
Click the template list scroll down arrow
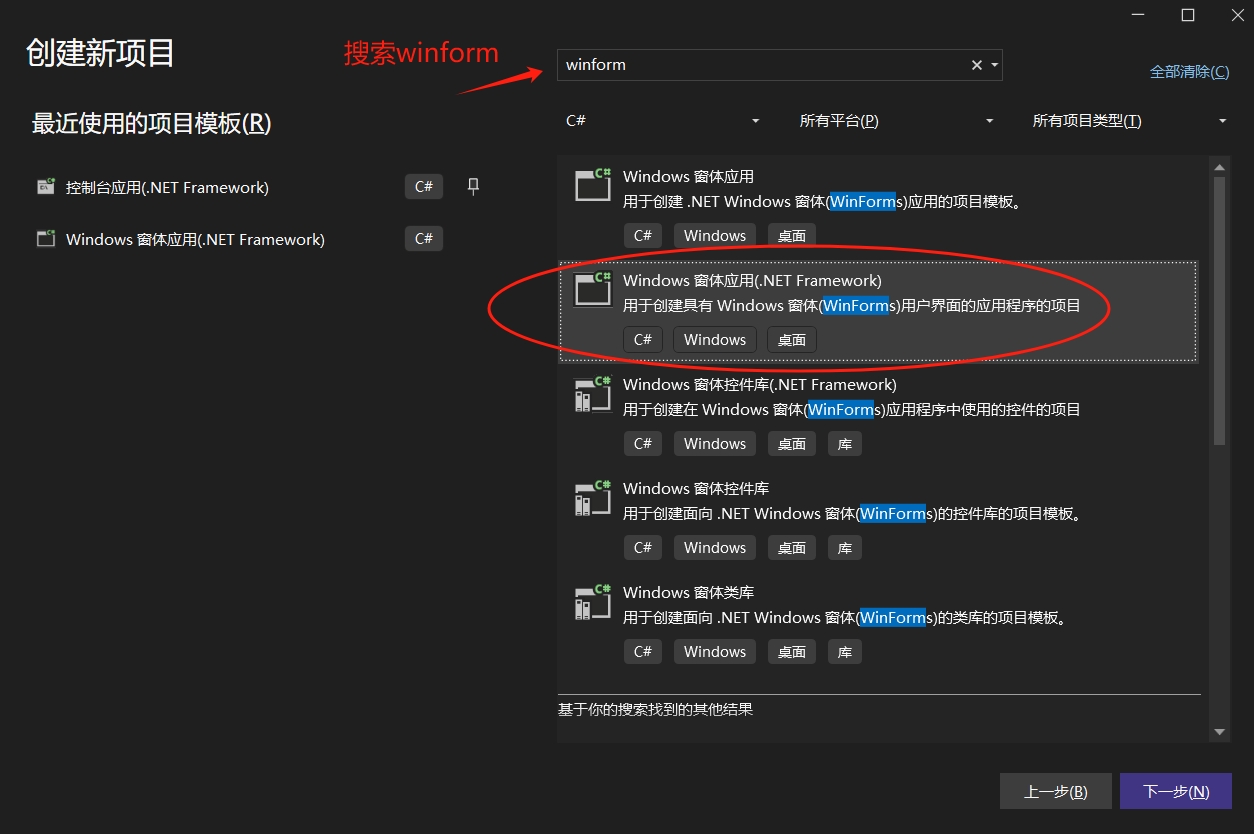(x=1219, y=732)
